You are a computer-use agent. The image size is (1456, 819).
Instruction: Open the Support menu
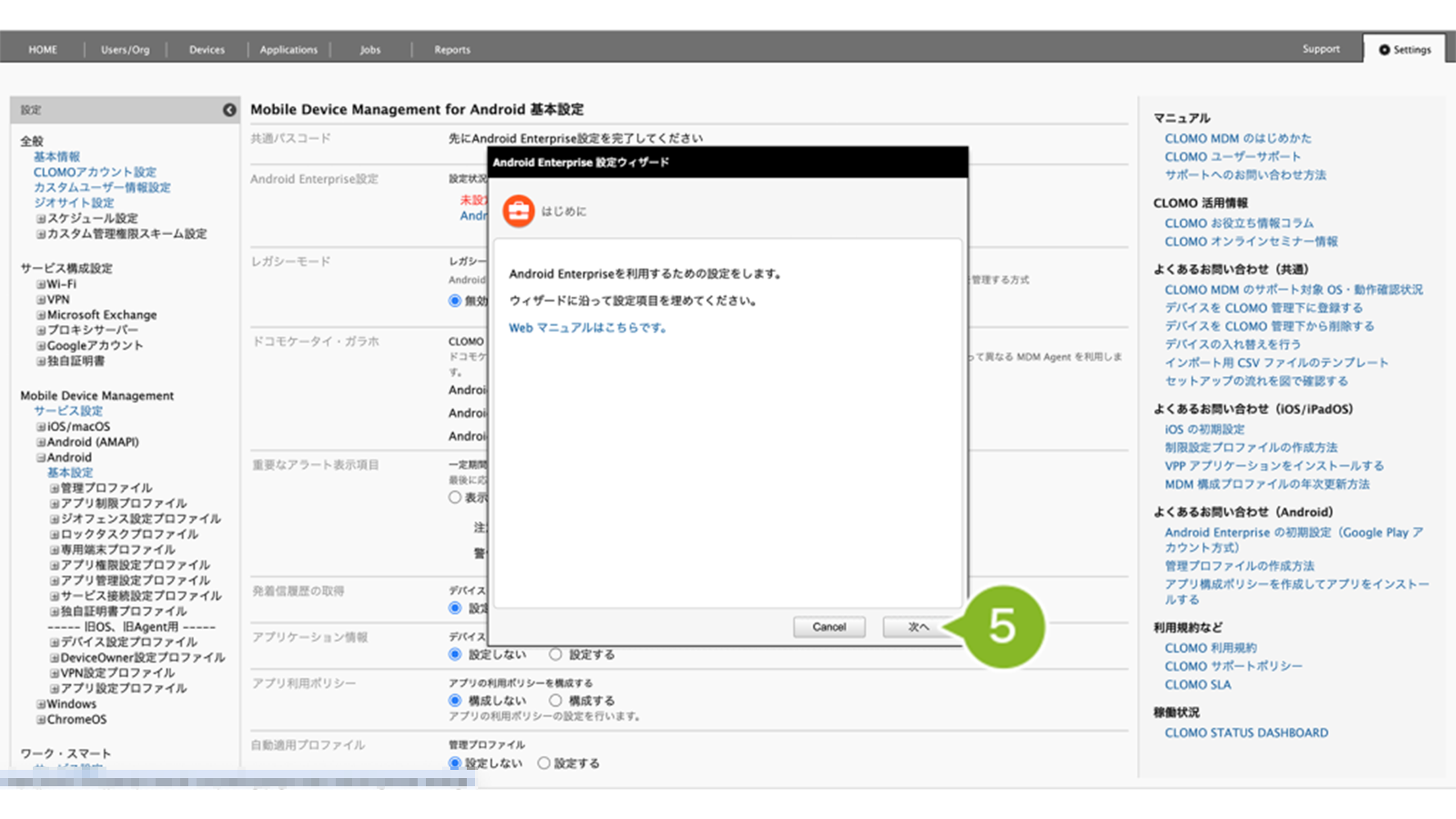[x=1321, y=49]
